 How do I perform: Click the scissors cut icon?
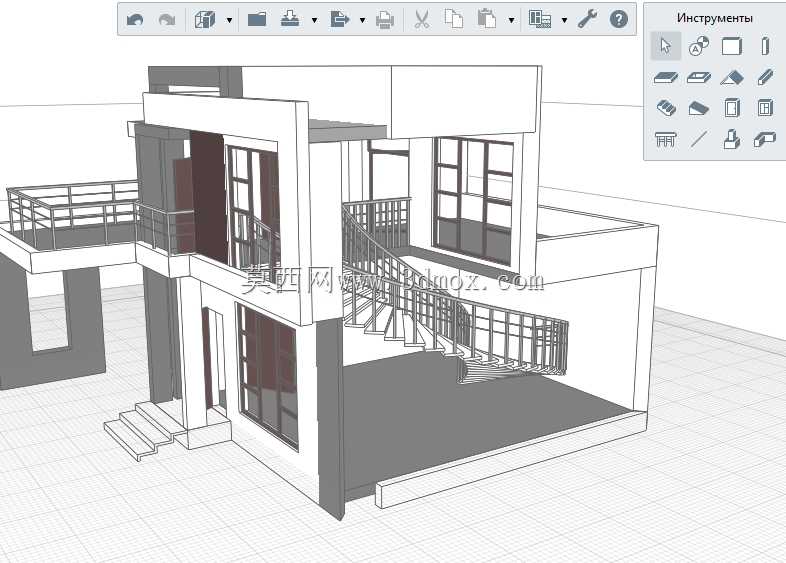422,20
